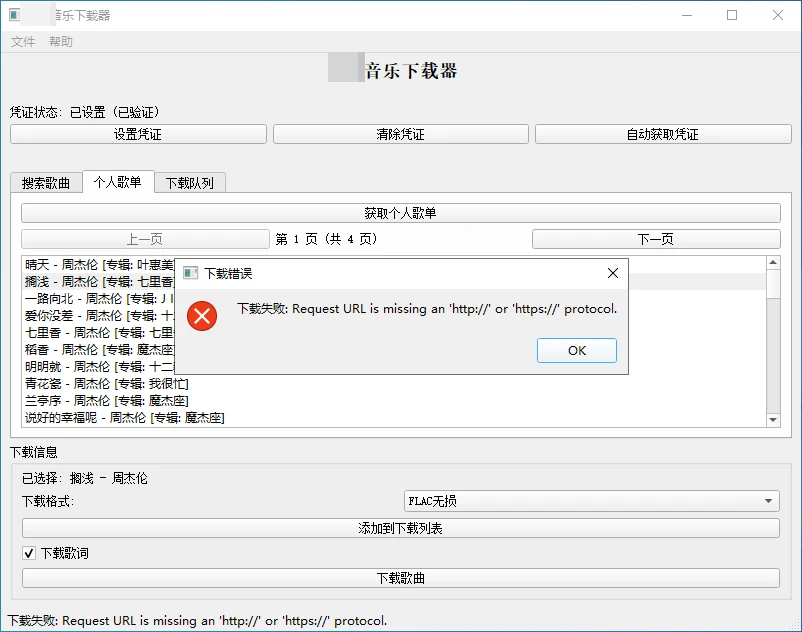Screen dimensions: 802x632
Task: Click the song list scrollbar down arrow
Action: coord(773,421)
